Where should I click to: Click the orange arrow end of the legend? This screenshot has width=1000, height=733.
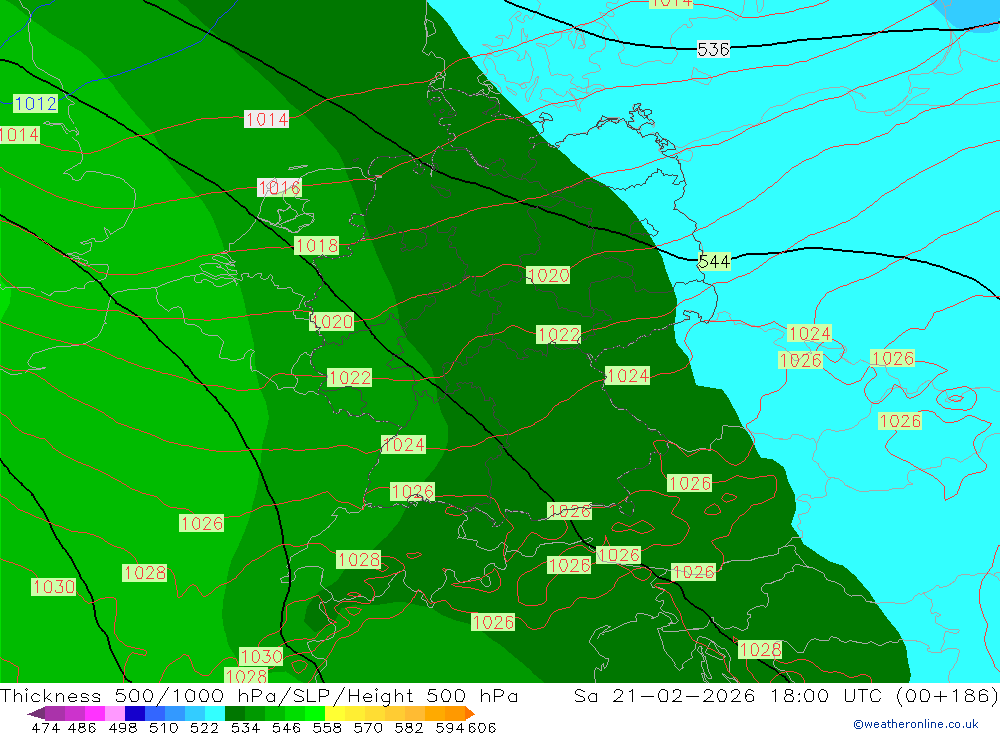[470, 713]
